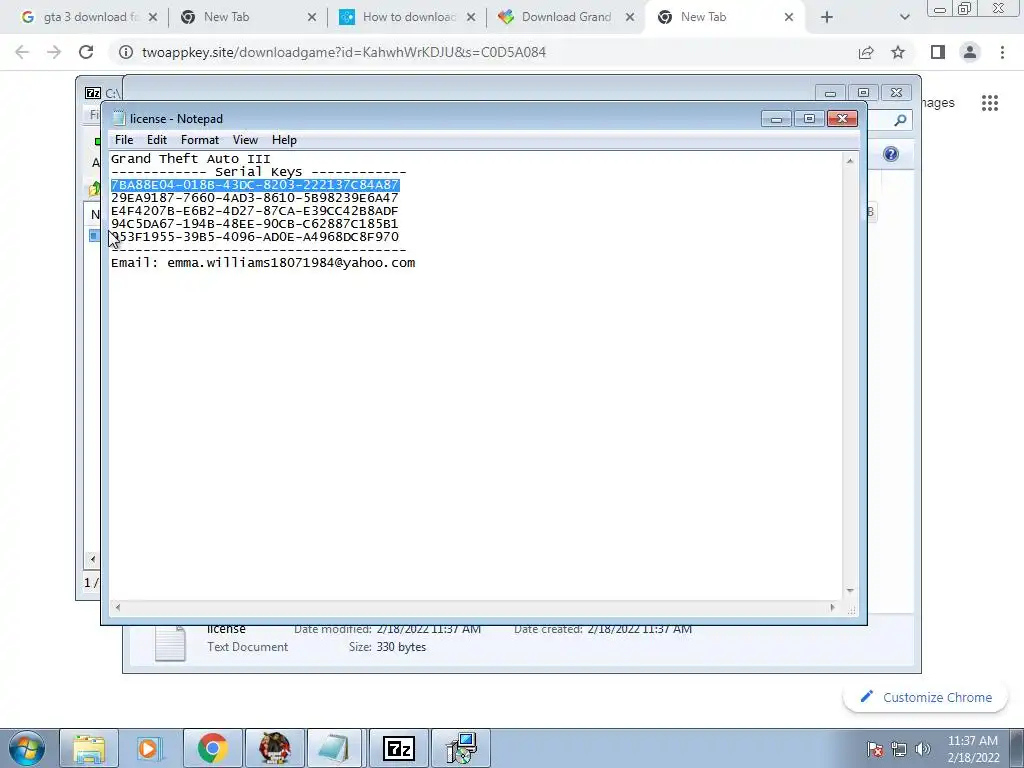This screenshot has height=768, width=1024.
Task: Open the Notepad View menu
Action: (x=246, y=140)
